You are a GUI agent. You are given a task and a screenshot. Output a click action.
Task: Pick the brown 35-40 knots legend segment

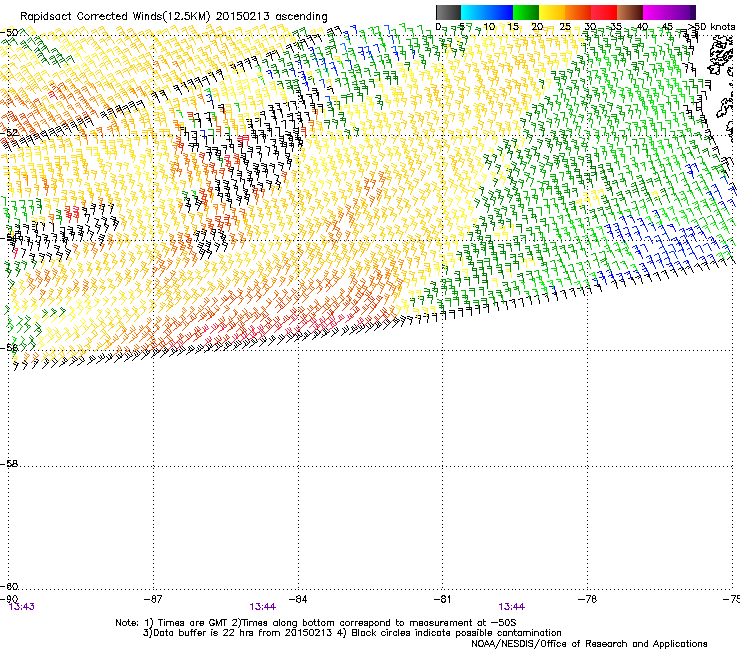pyautogui.click(x=630, y=12)
